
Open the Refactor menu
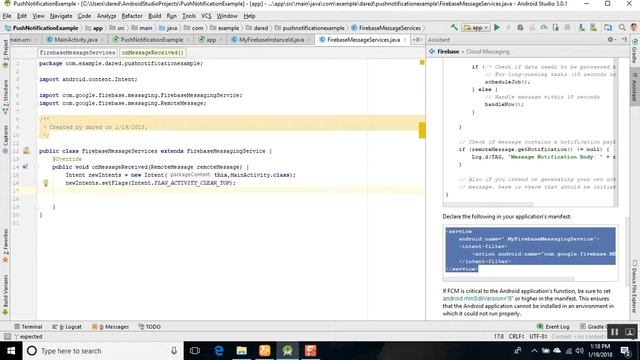point(132,16)
